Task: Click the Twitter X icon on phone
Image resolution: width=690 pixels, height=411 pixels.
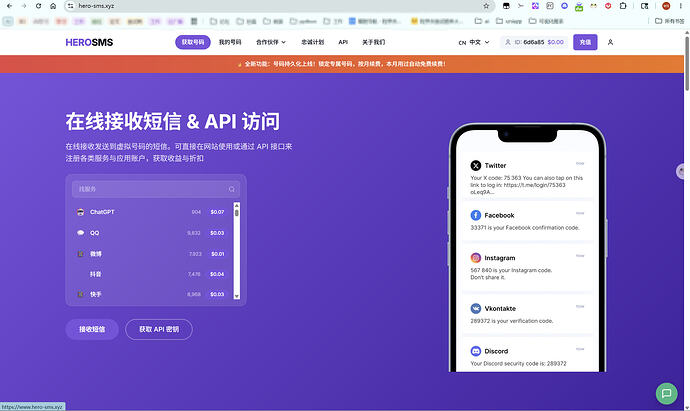Action: coord(476,165)
